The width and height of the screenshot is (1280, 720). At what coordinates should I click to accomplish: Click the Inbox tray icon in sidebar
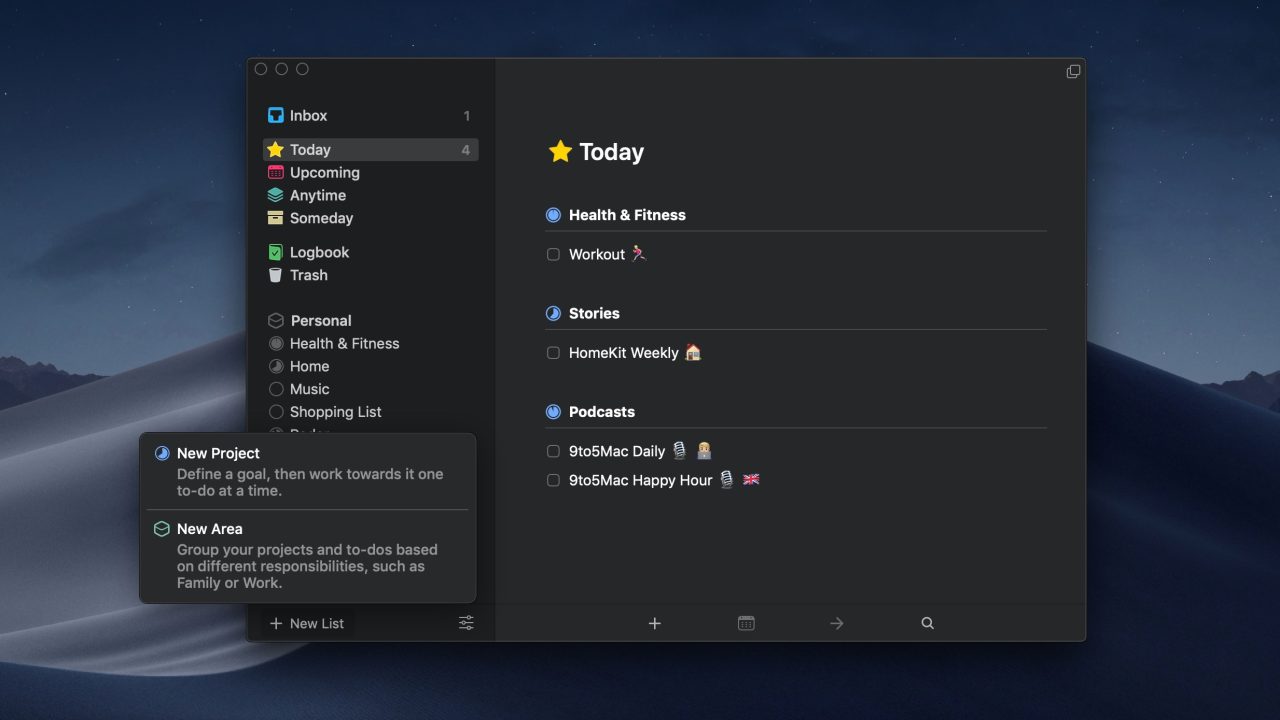pyautogui.click(x=276, y=116)
